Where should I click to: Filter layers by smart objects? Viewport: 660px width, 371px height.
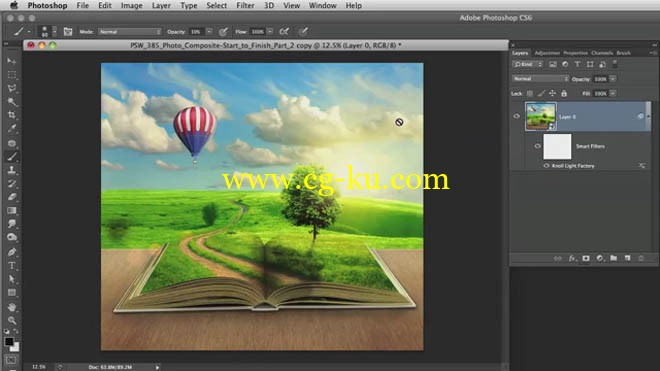pos(602,64)
